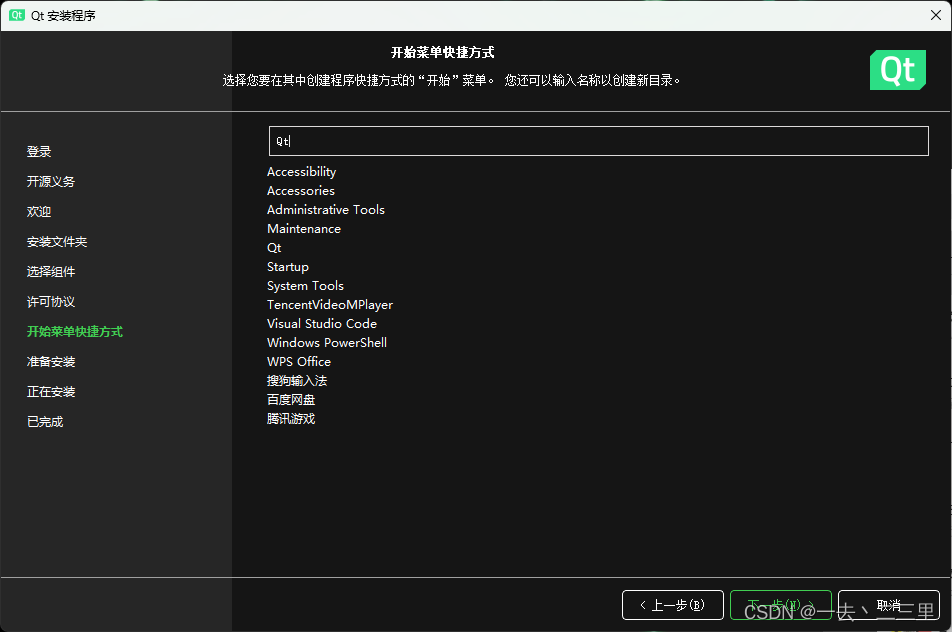Cancel installation with 取消 button
The height and width of the screenshot is (632, 952).
[888, 605]
